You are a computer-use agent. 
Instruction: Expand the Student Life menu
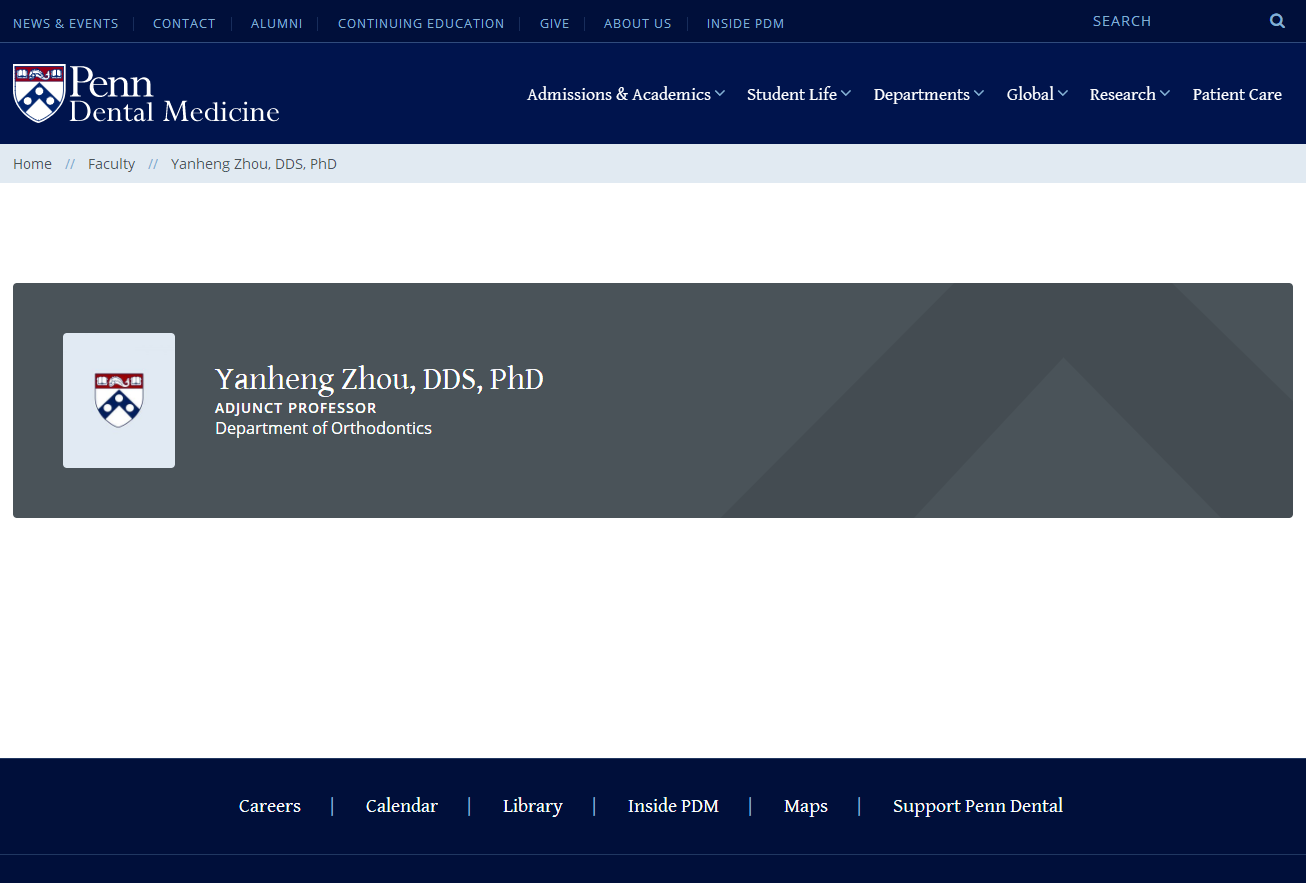coord(798,94)
